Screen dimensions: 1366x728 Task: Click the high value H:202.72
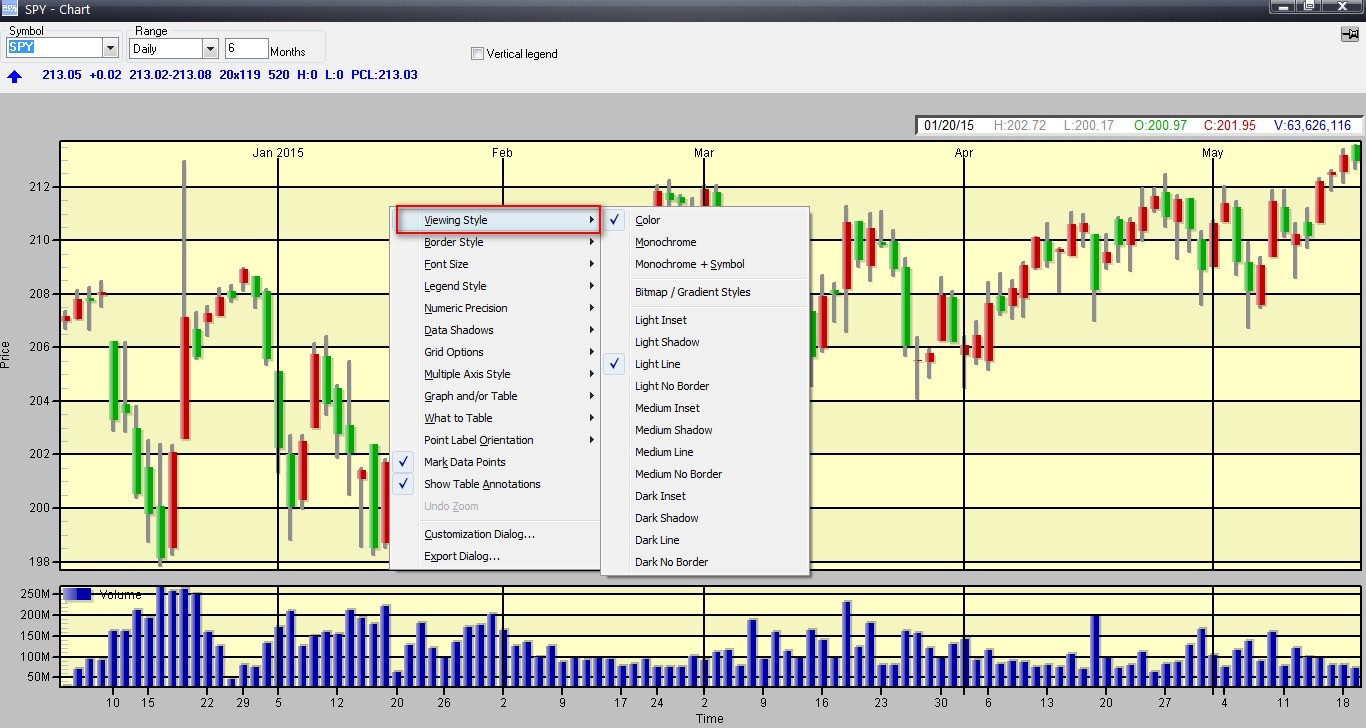pyautogui.click(x=1020, y=126)
